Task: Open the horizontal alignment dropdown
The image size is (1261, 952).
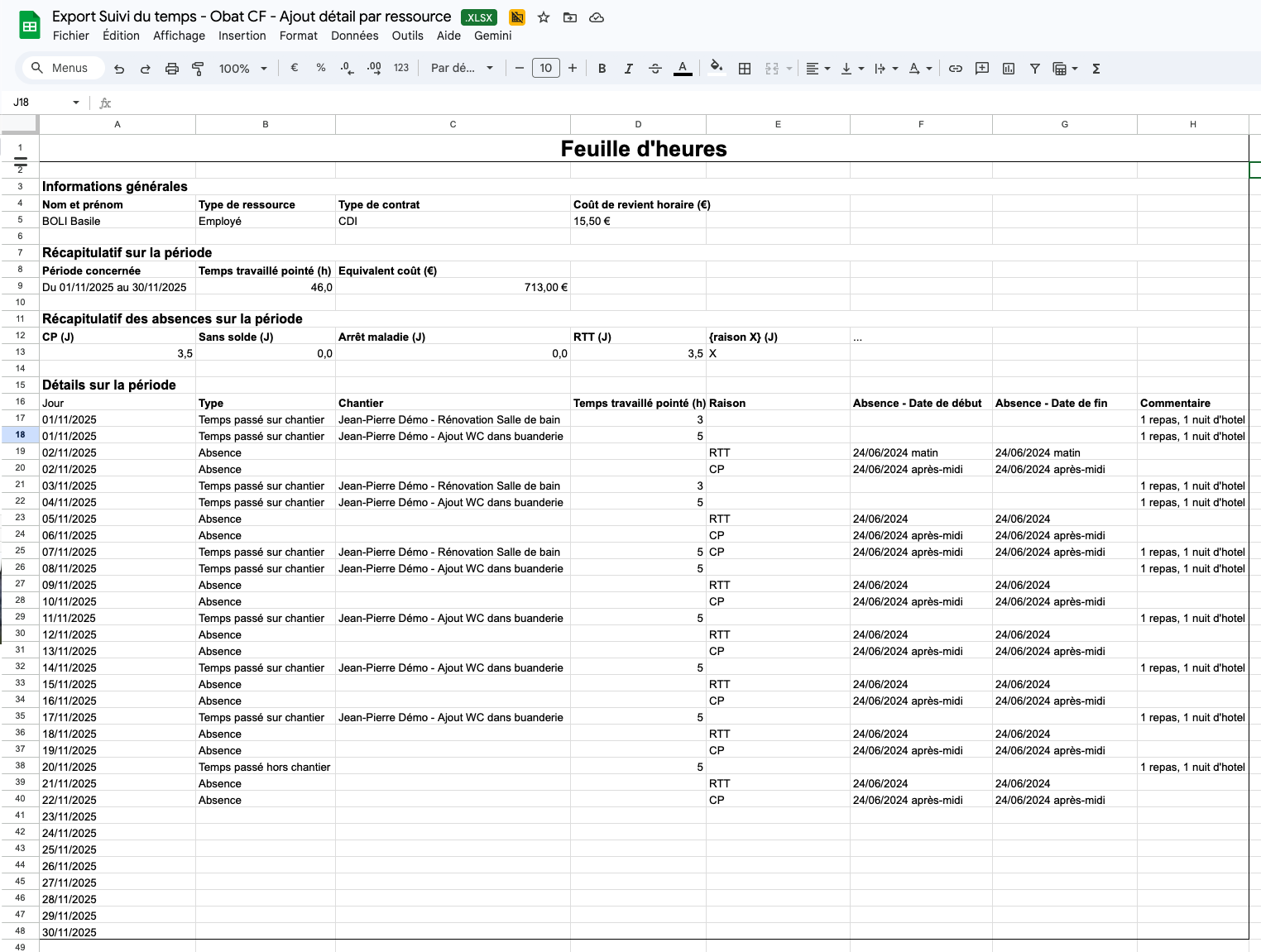Action: point(817,69)
